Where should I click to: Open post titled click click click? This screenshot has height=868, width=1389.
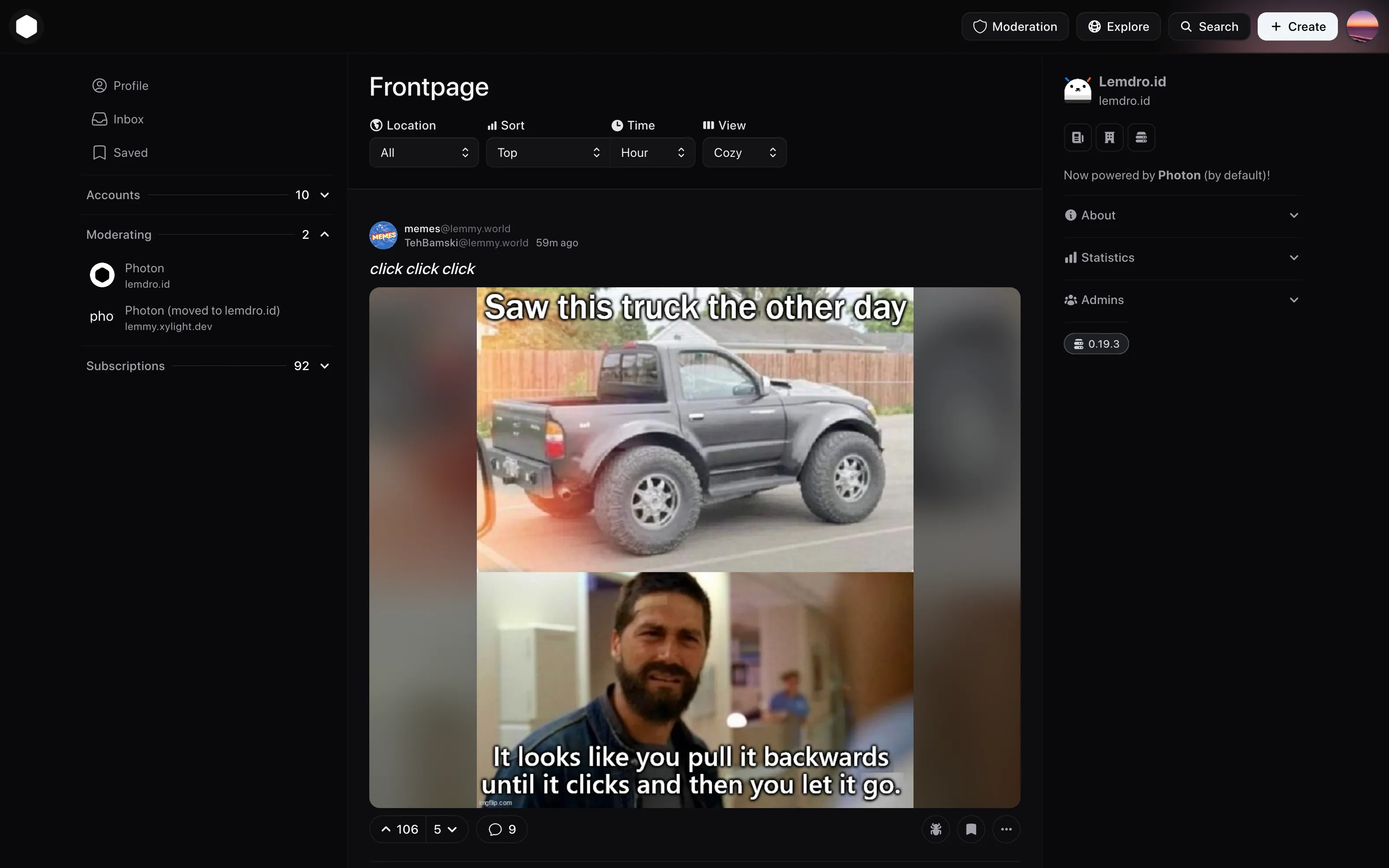pyautogui.click(x=422, y=269)
